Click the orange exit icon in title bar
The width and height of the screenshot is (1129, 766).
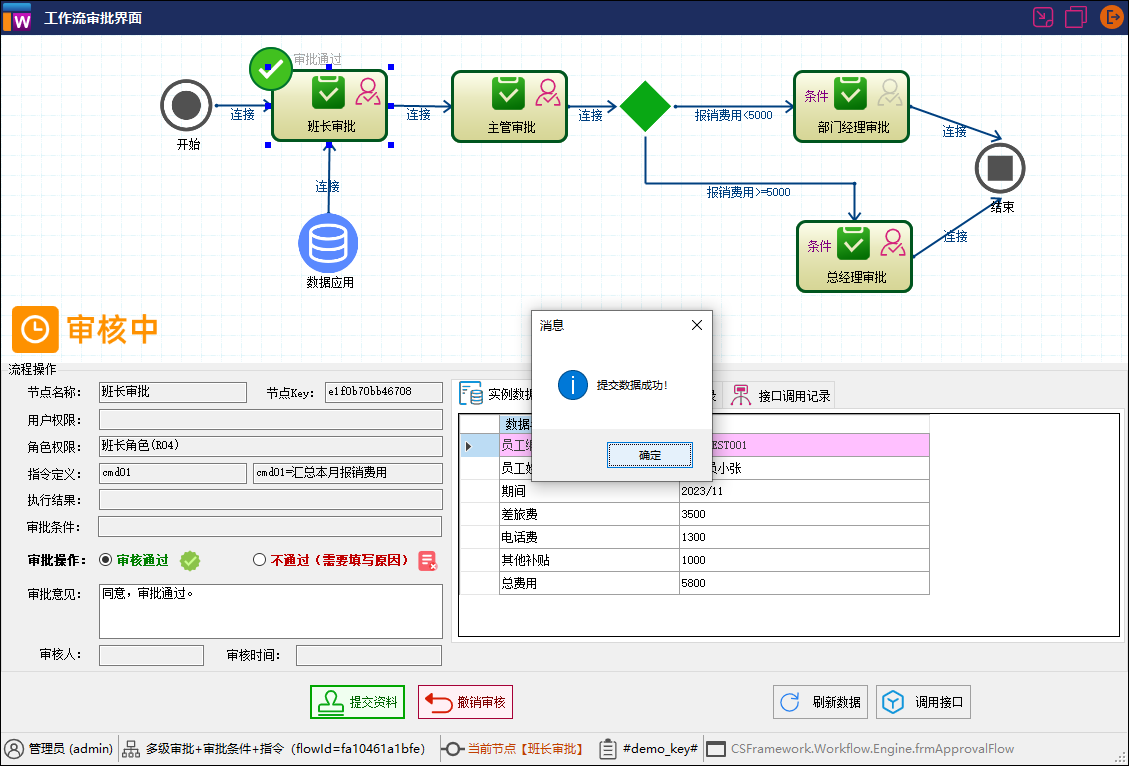[x=1111, y=17]
